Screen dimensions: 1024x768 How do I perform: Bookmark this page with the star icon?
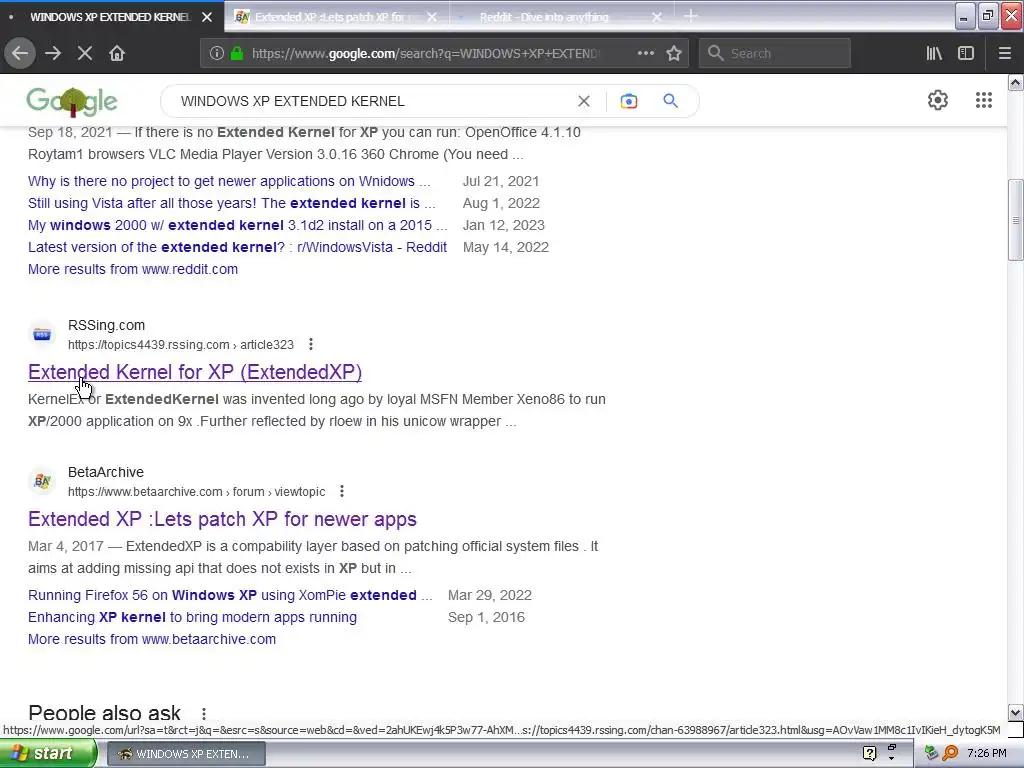pyautogui.click(x=674, y=54)
